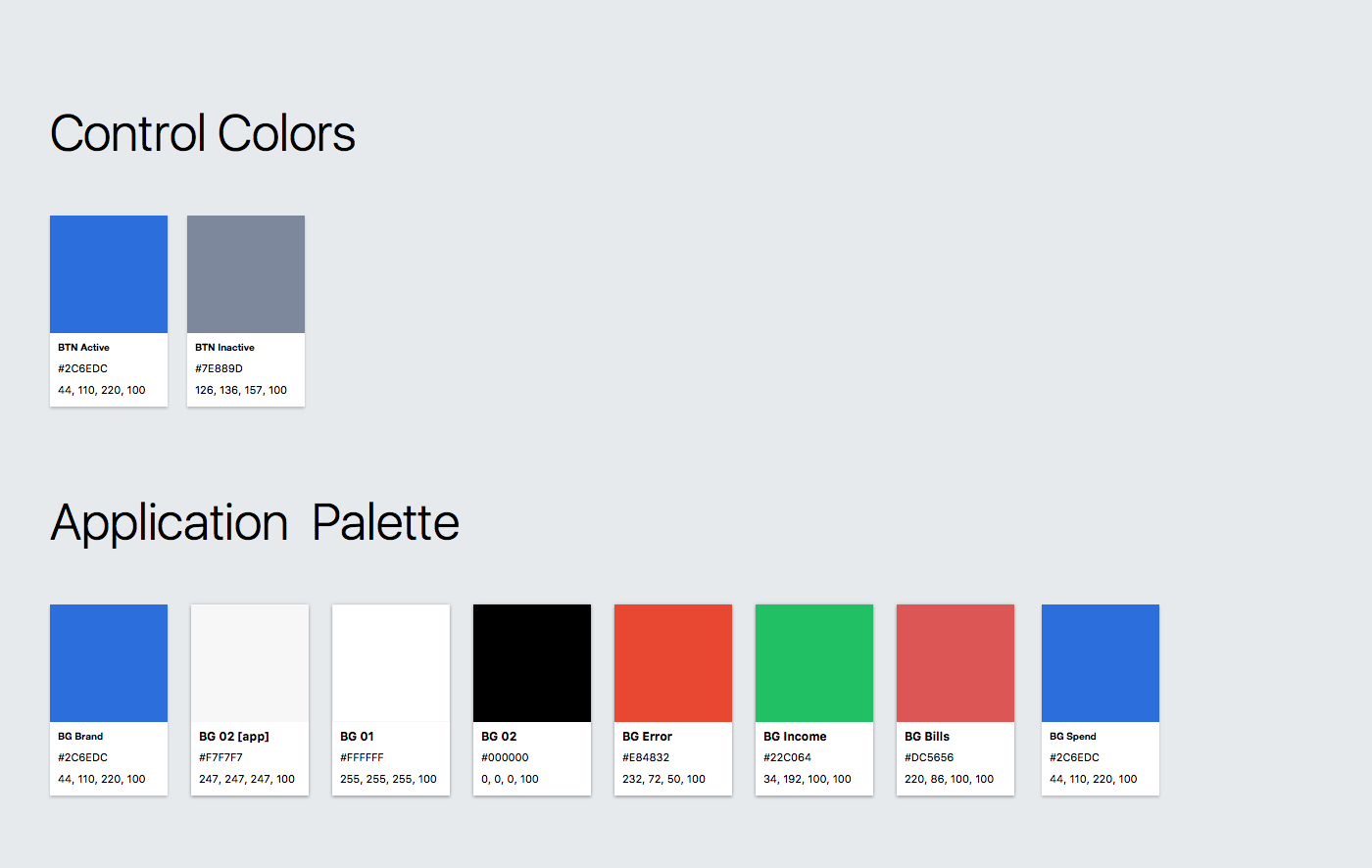Screen dimensions: 1372x868
Task: Select the hex code #7E889D text
Action: tap(219, 369)
